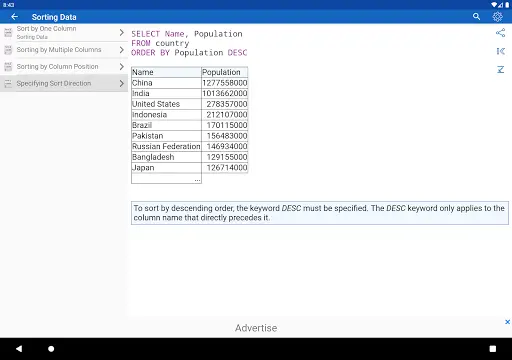Select the Japan cell
512x360 pixels.
[166, 168]
